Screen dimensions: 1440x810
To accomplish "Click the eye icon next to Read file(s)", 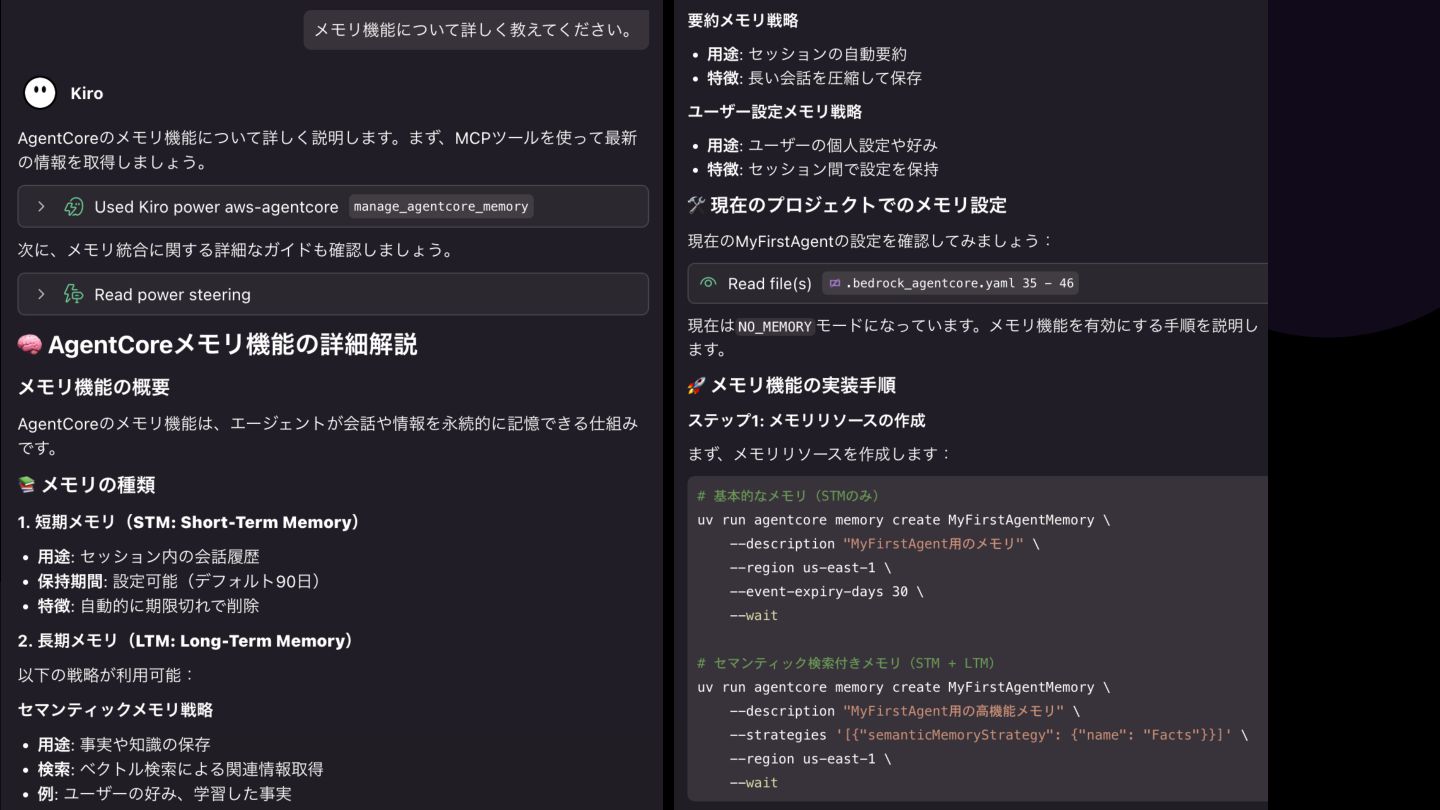I will coord(708,283).
